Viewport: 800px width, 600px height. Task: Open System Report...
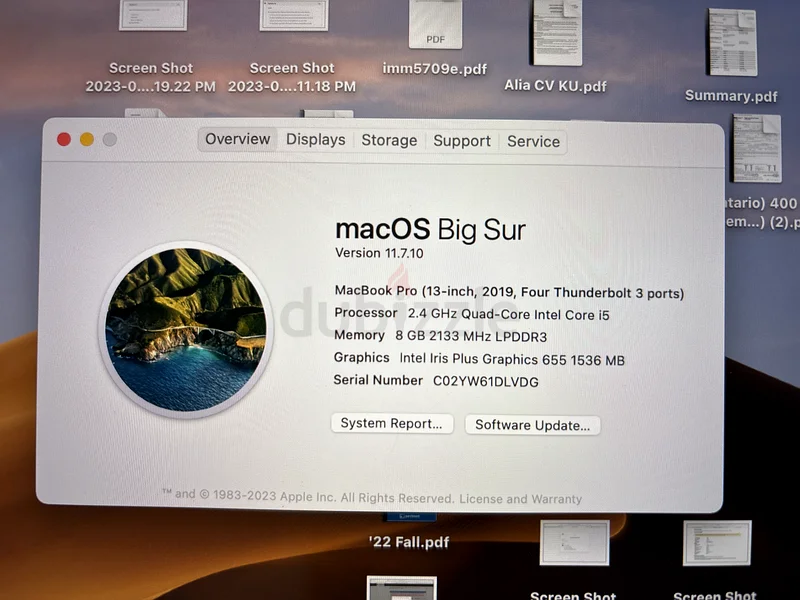[x=392, y=423]
